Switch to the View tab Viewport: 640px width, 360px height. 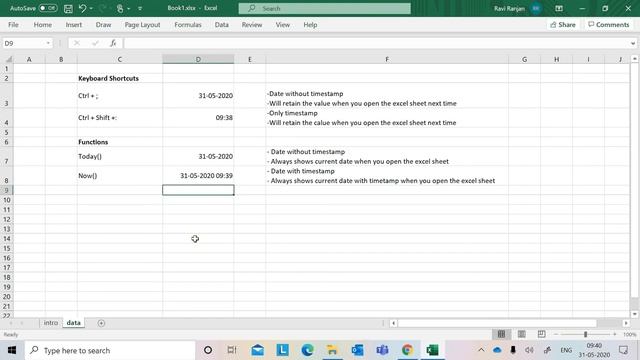pyautogui.click(x=282, y=24)
